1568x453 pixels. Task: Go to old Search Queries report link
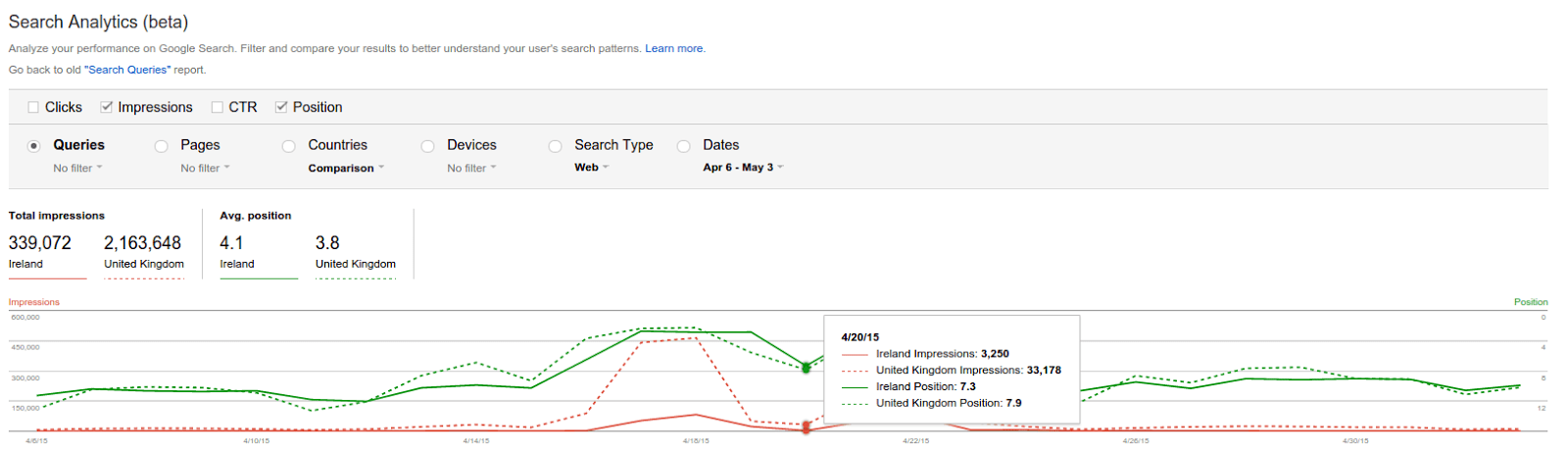(127, 70)
